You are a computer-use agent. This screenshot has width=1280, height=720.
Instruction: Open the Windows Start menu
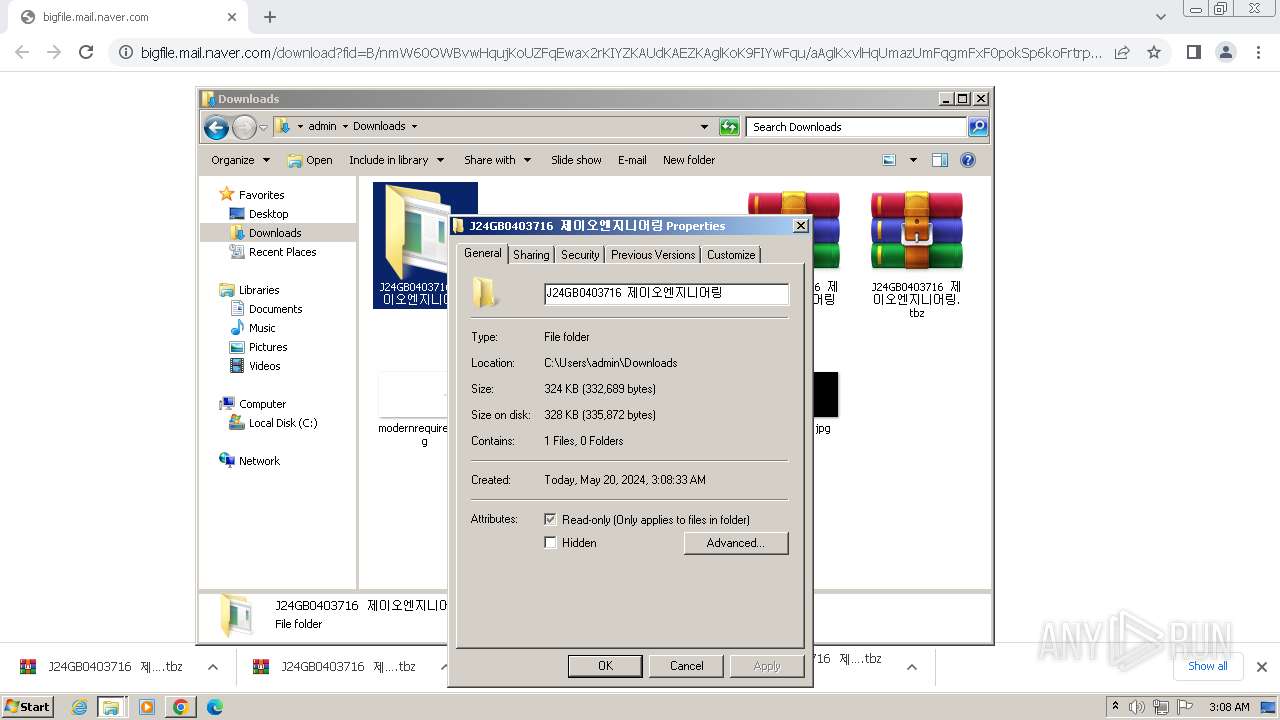(x=27, y=707)
